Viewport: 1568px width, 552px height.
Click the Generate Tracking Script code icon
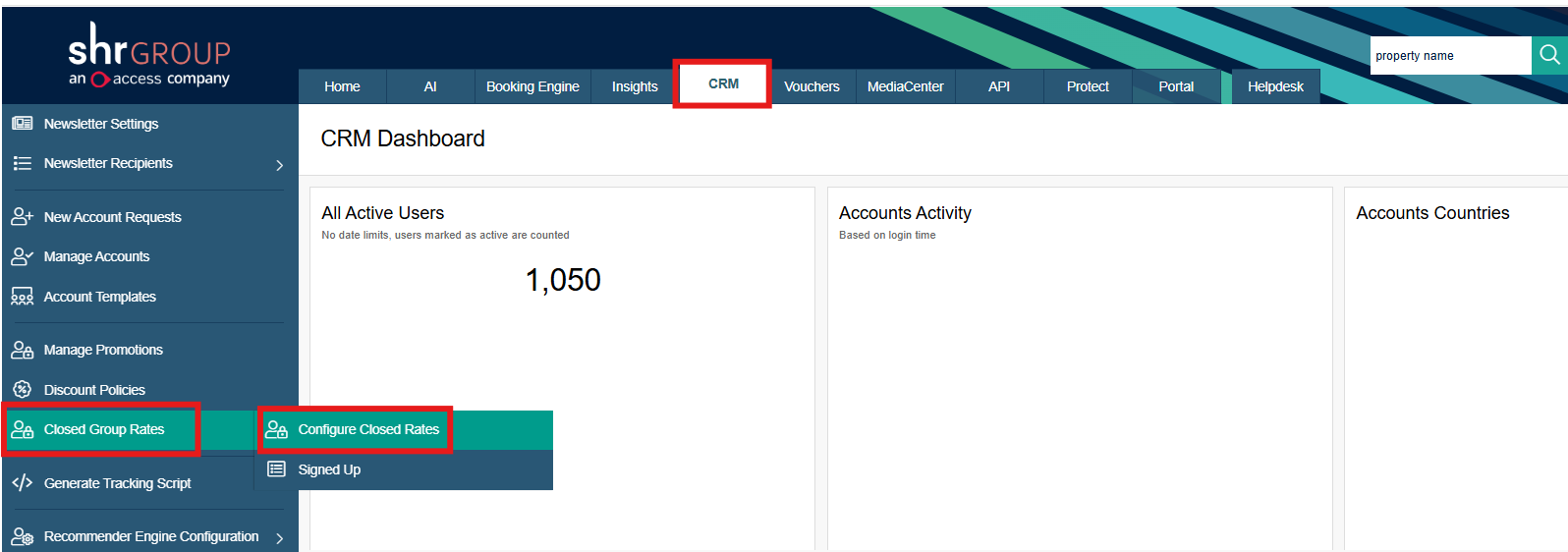click(22, 483)
